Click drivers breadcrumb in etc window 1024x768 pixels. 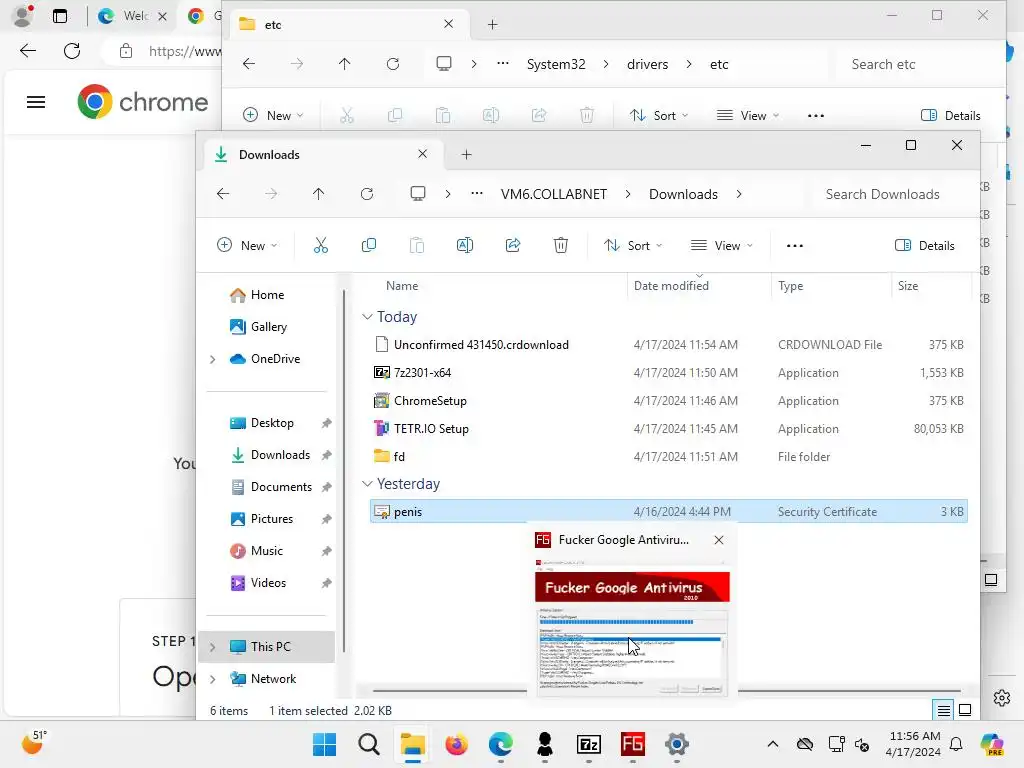point(647,64)
